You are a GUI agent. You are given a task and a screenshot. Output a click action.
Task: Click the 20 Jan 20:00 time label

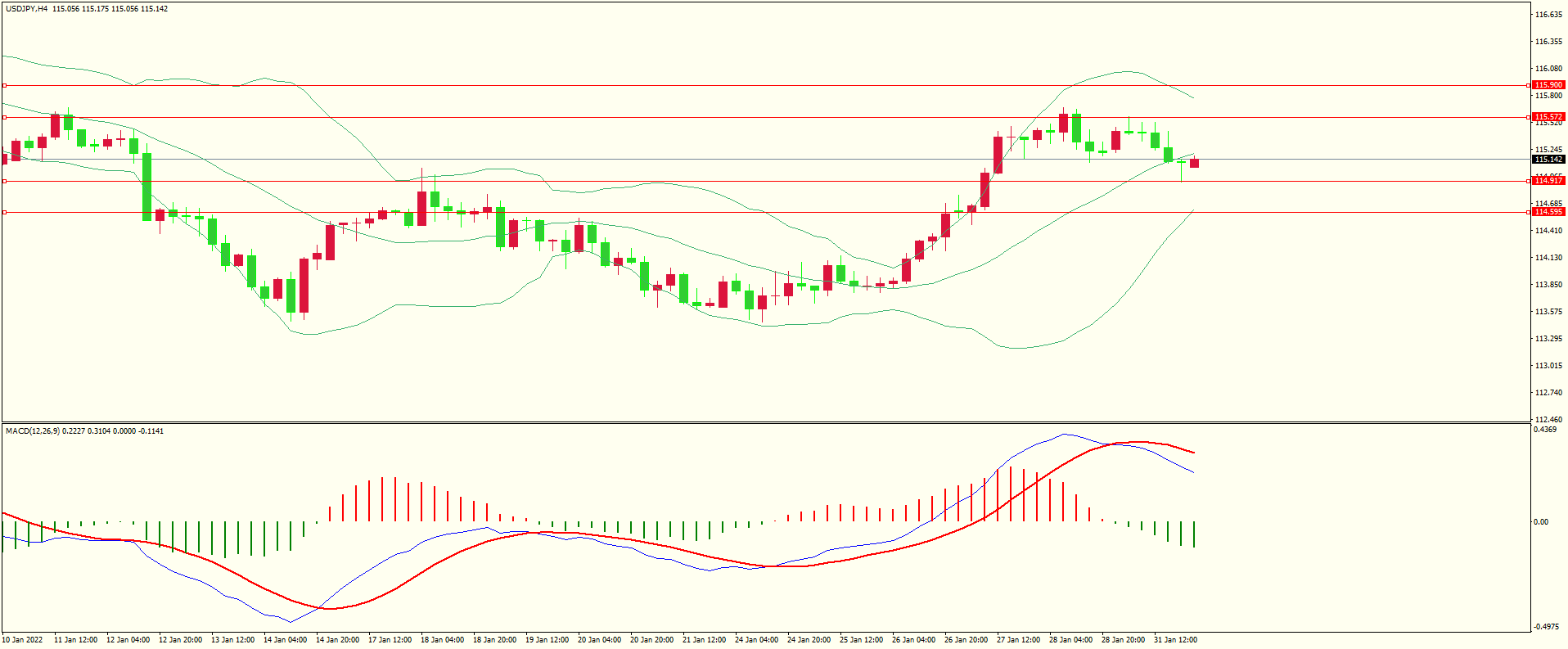click(652, 640)
